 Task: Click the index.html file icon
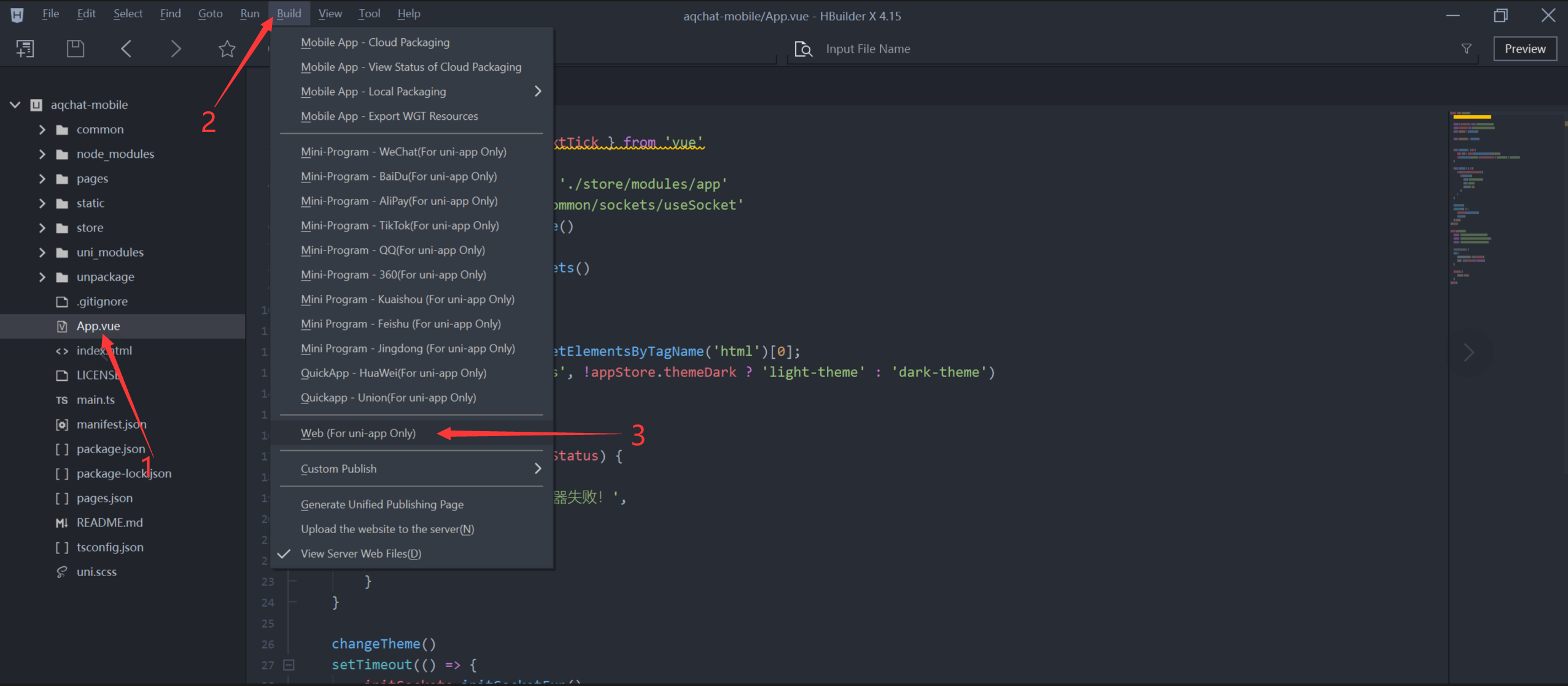[61, 351]
